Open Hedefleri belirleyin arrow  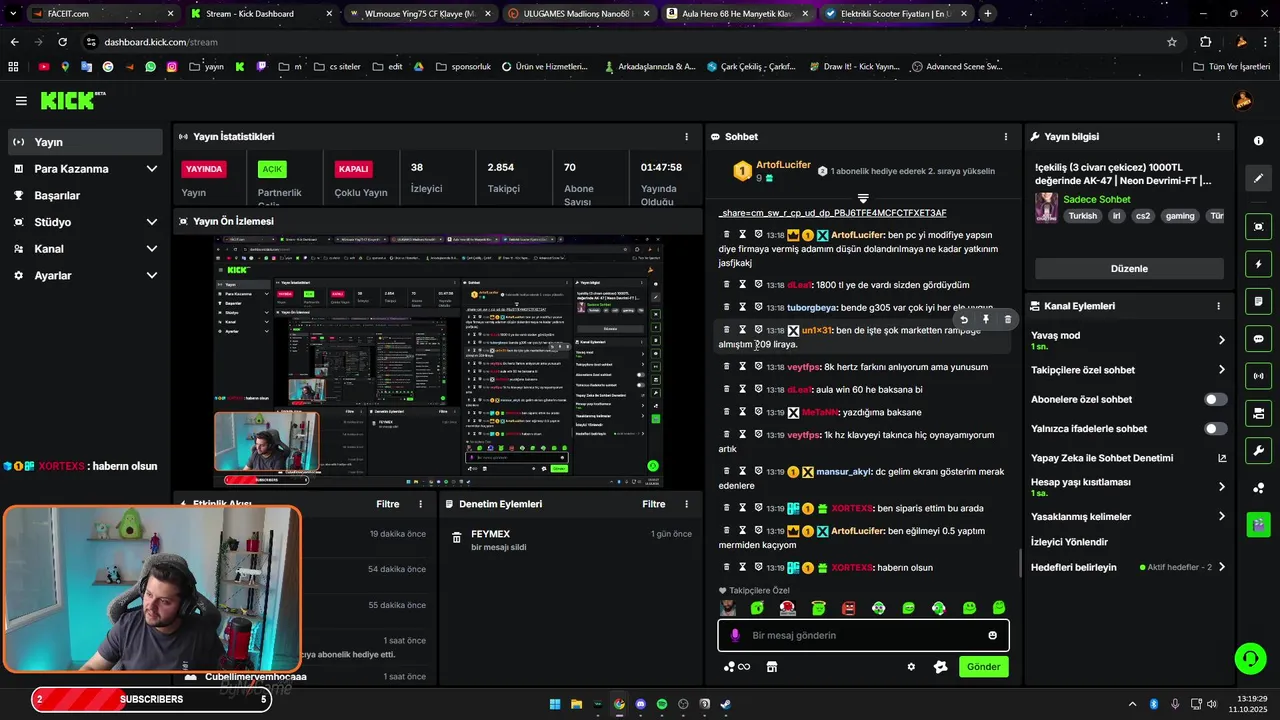[1221, 567]
